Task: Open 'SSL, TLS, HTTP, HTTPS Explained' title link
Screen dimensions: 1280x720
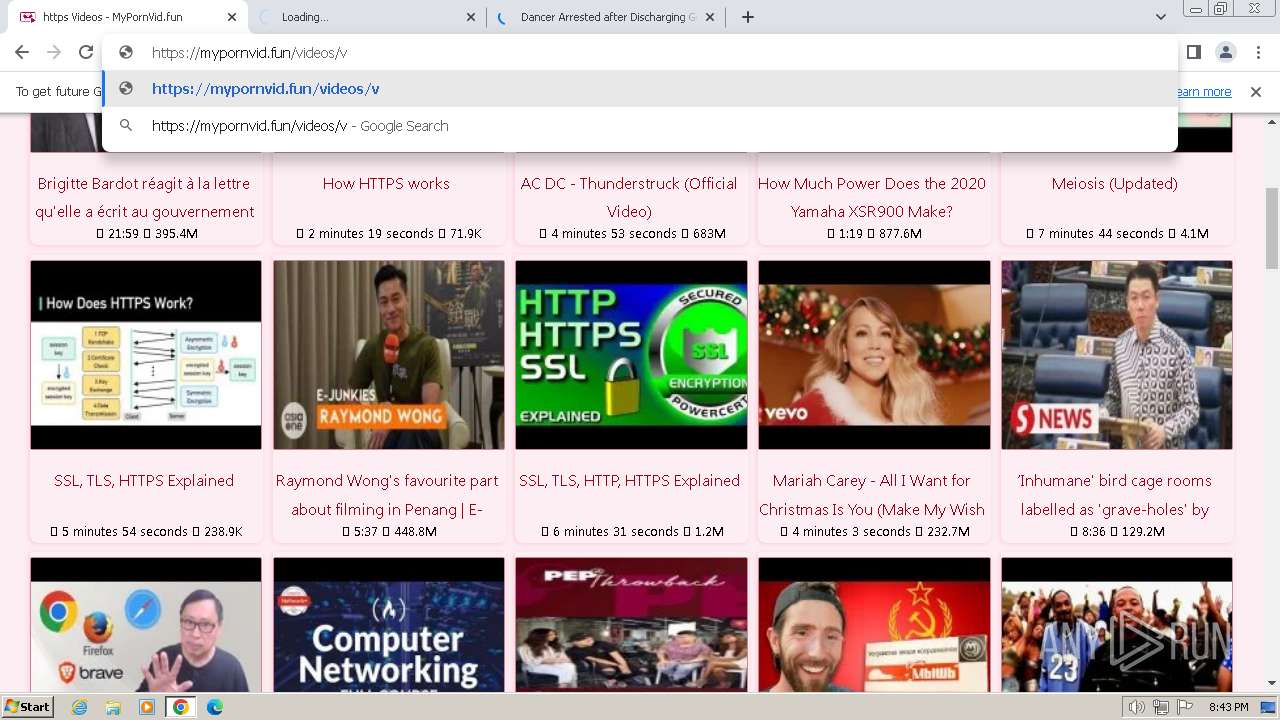Action: (629, 481)
